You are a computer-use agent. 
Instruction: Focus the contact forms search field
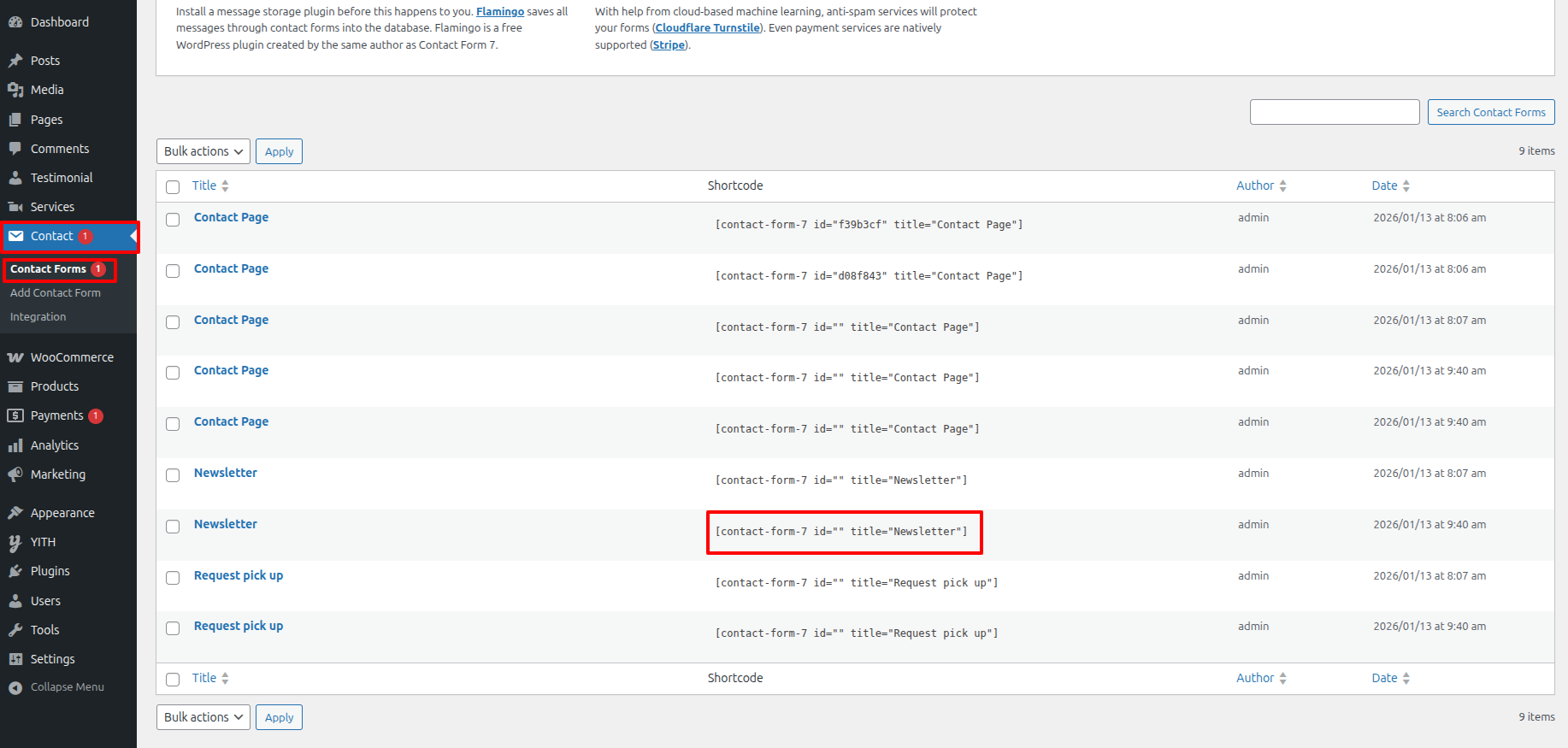point(1334,112)
